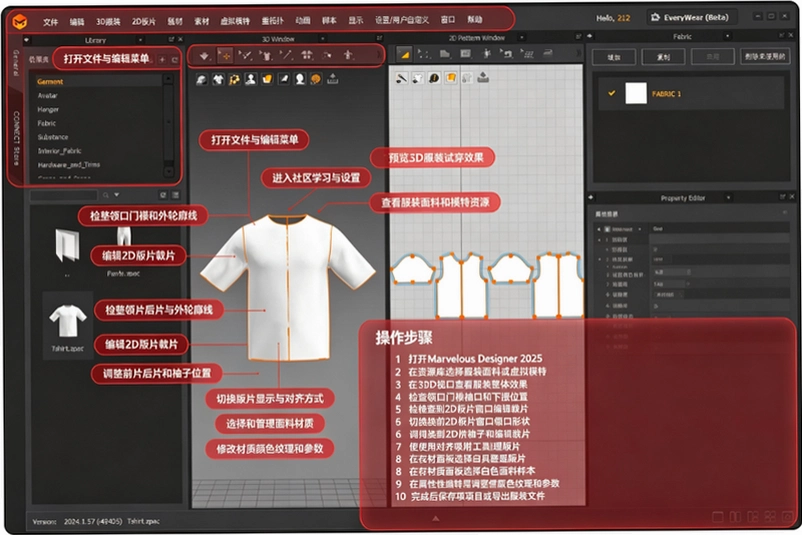The width and height of the screenshot is (802, 535).
Task: Click the Library search input field
Action: (63, 195)
